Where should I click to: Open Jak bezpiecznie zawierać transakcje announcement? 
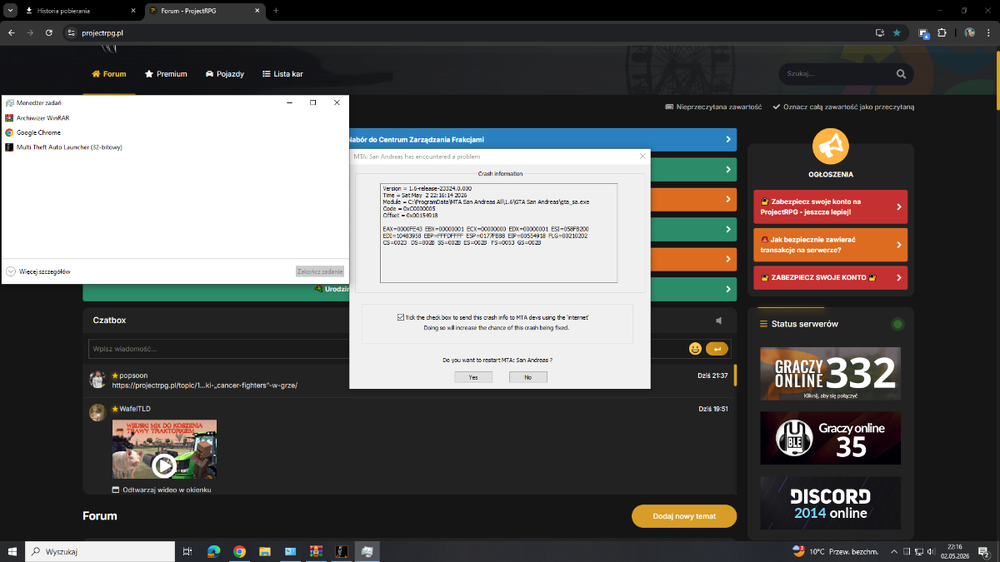pyautogui.click(x=830, y=245)
